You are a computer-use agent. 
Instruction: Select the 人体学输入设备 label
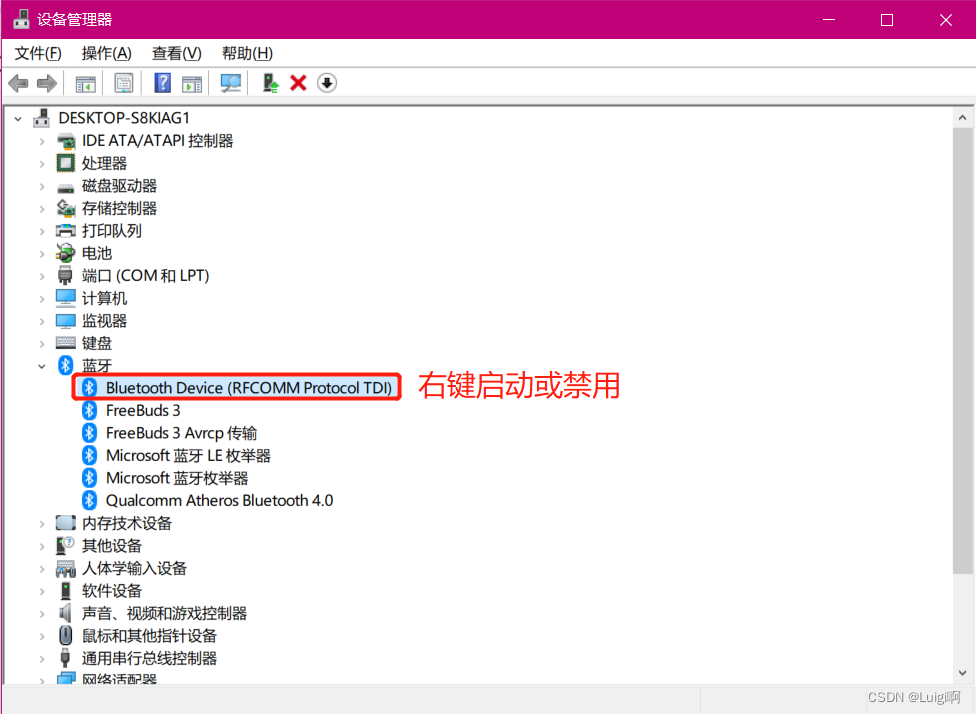click(134, 568)
